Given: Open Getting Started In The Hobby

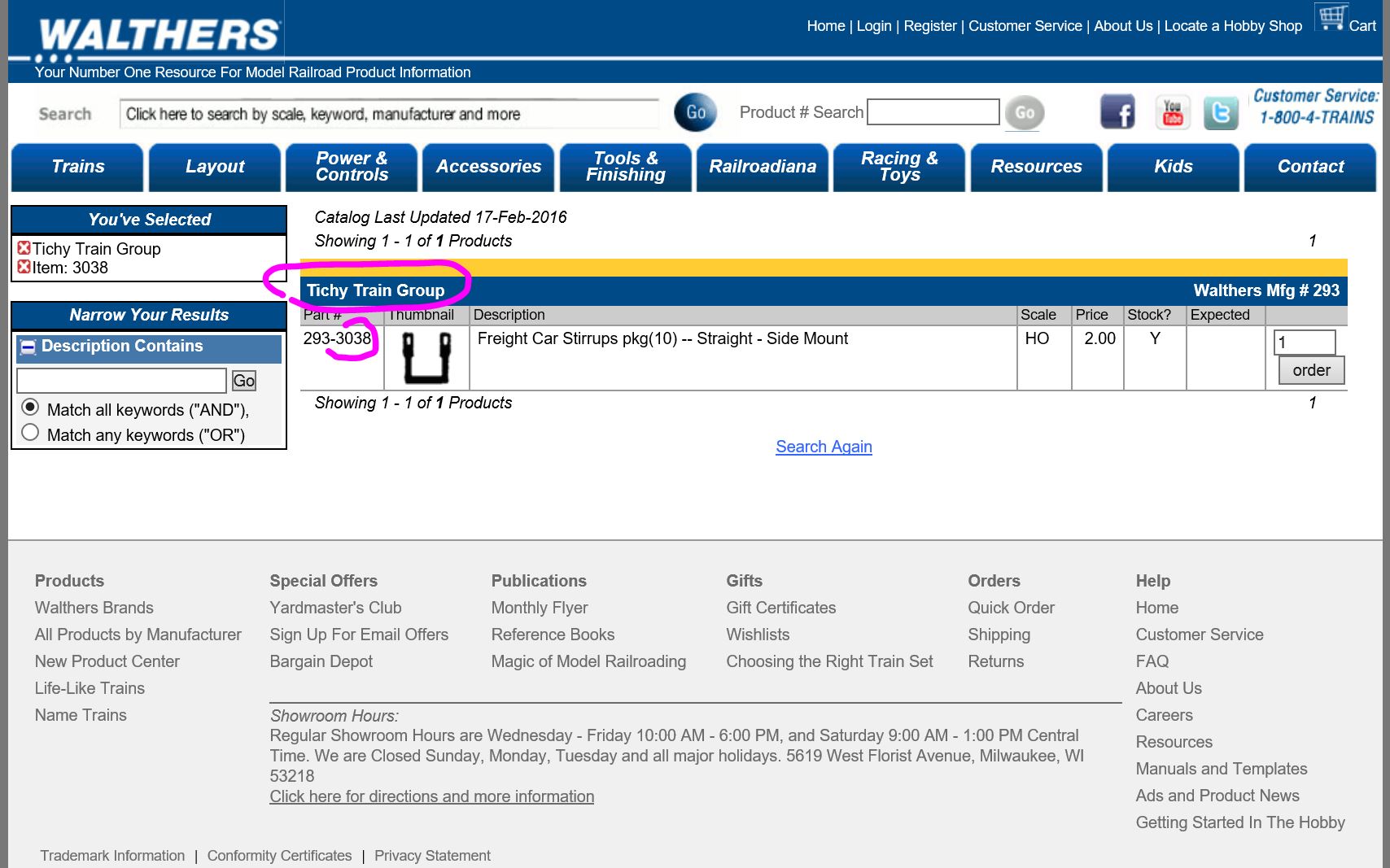Looking at the screenshot, I should point(1239,822).
